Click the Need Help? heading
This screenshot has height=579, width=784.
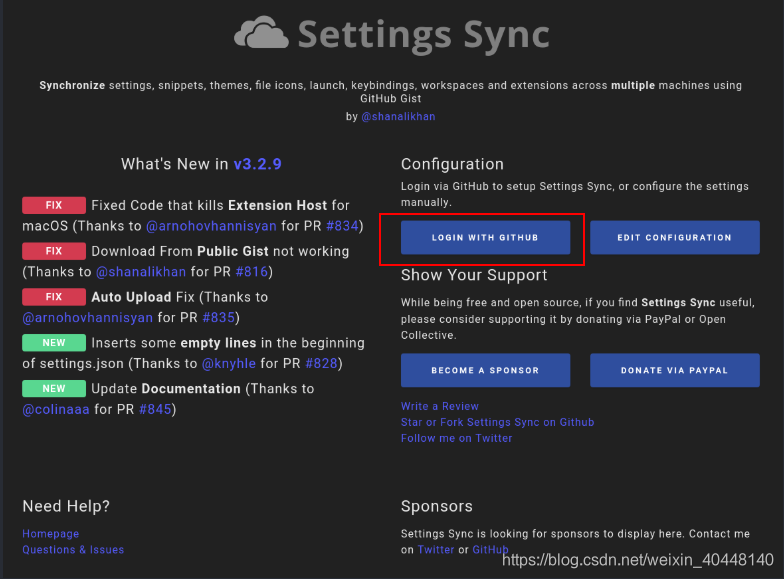coord(66,506)
